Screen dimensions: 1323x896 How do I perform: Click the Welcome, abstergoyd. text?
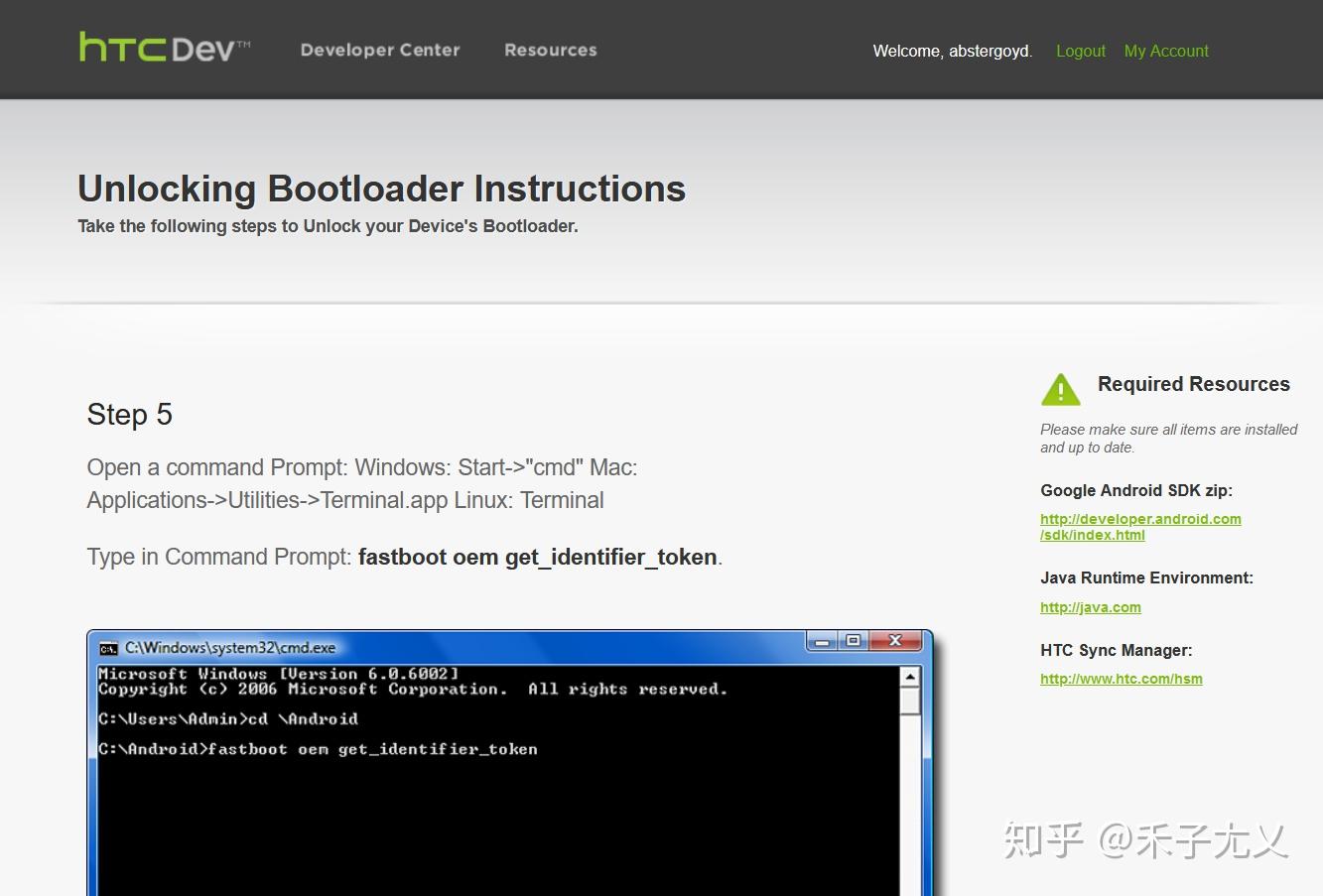coord(950,51)
